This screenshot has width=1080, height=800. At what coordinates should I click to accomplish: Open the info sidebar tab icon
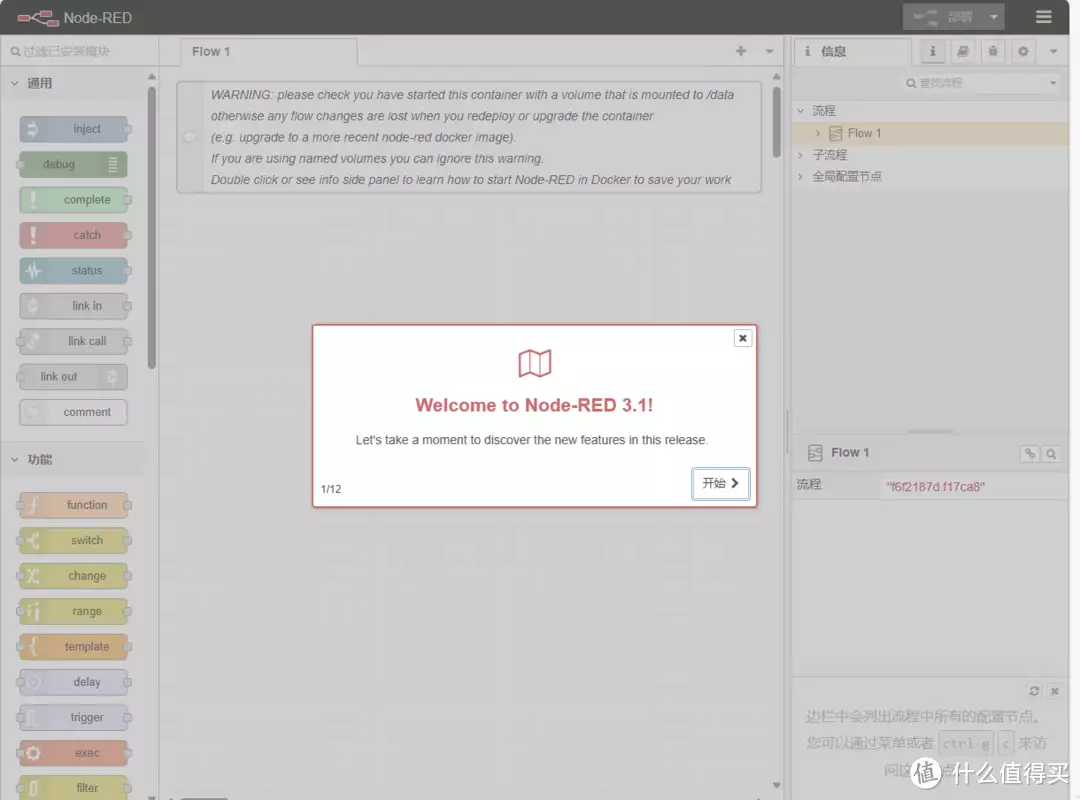933,51
